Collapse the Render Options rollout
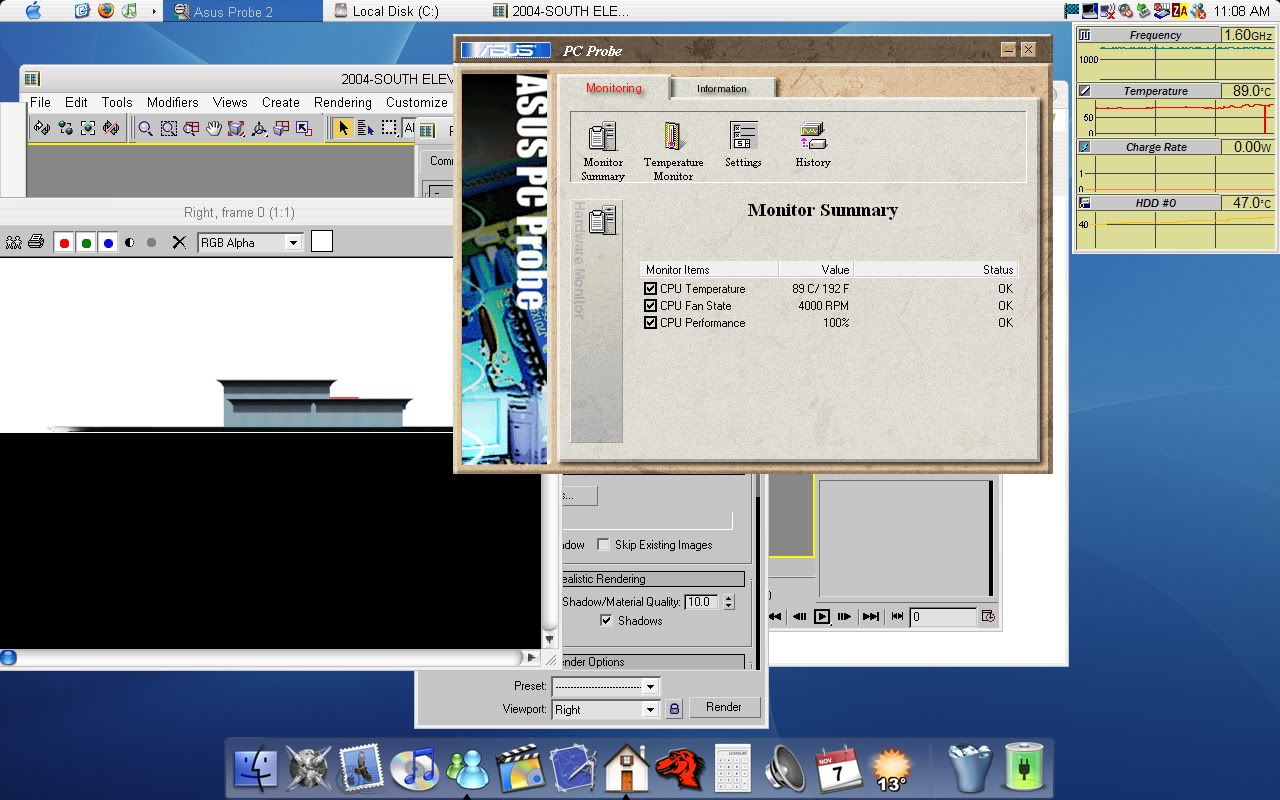Image resolution: width=1280 pixels, height=800 pixels. pos(653,662)
